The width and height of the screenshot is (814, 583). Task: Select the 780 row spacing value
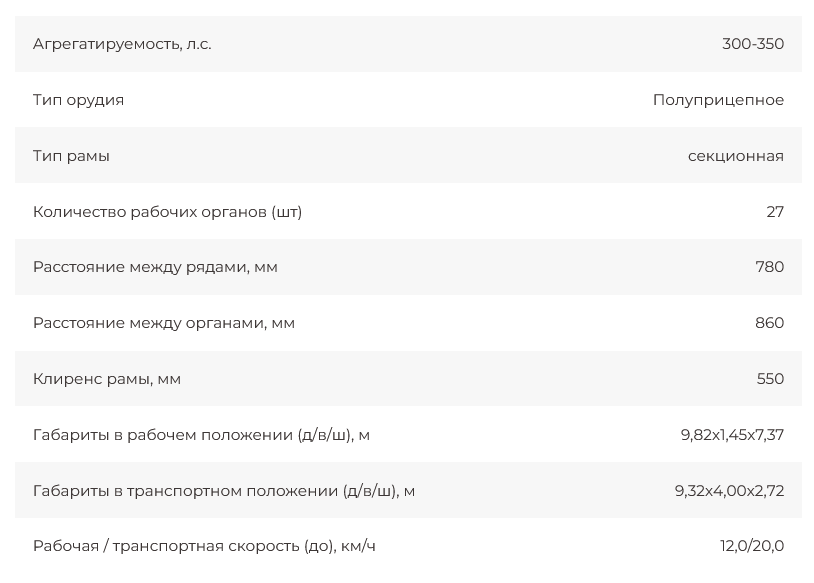769,267
